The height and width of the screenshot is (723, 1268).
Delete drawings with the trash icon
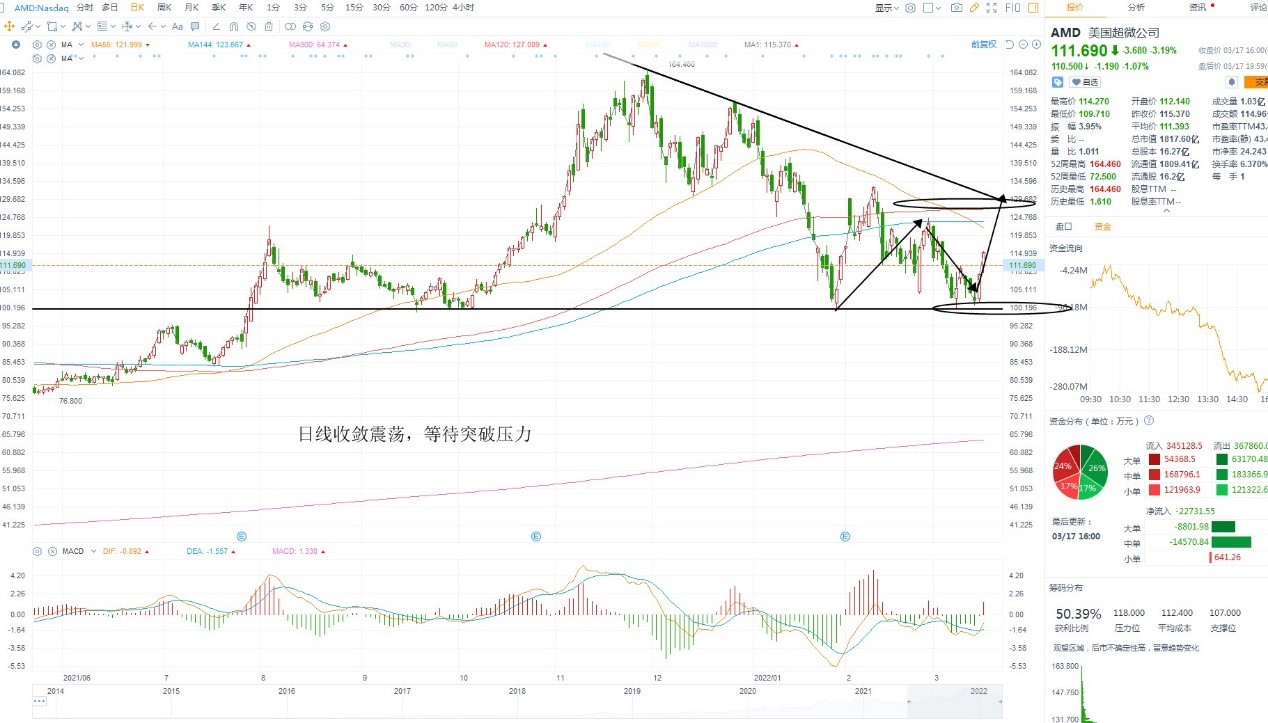pos(268,26)
